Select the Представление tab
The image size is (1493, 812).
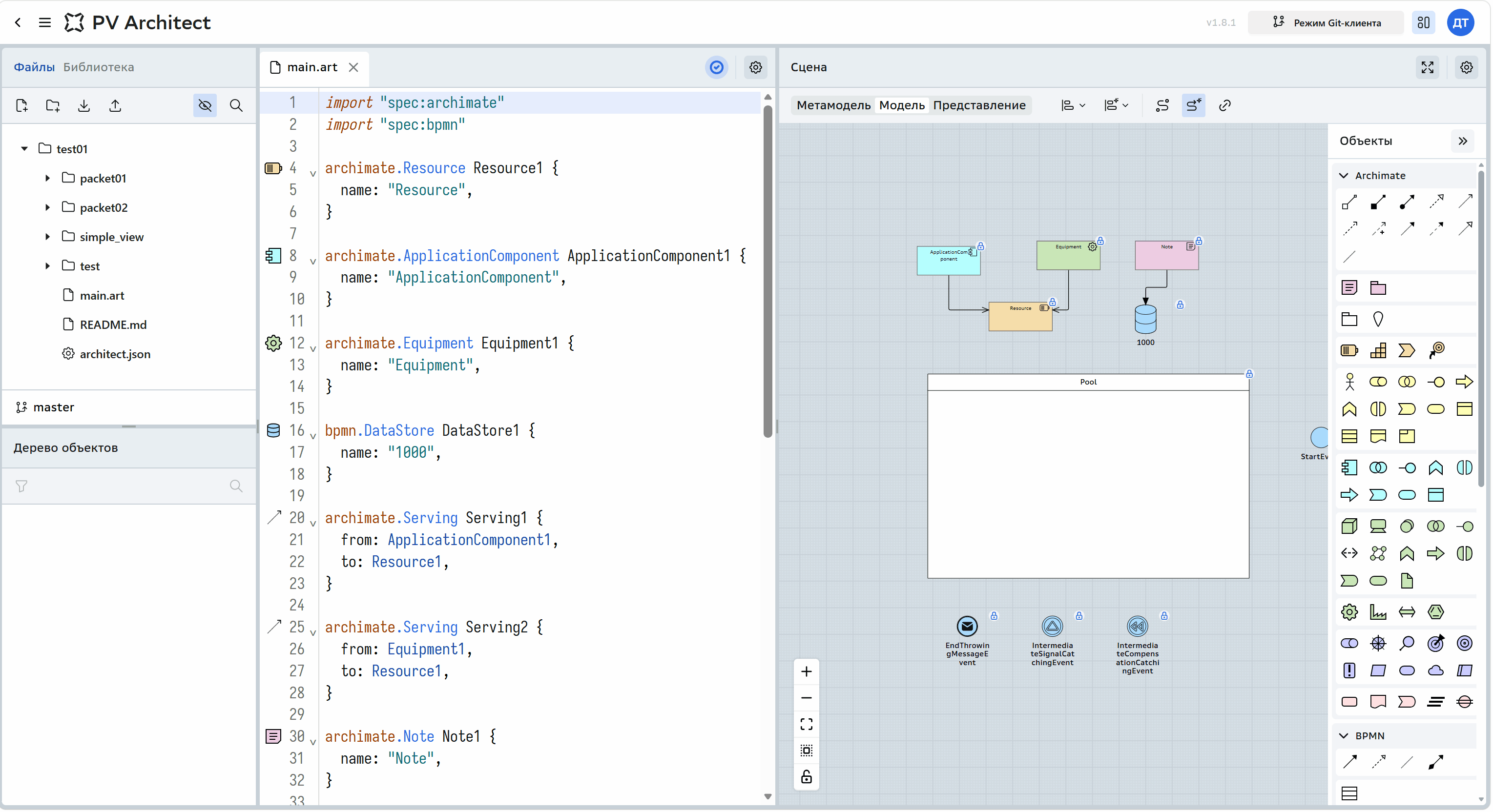[979, 105]
